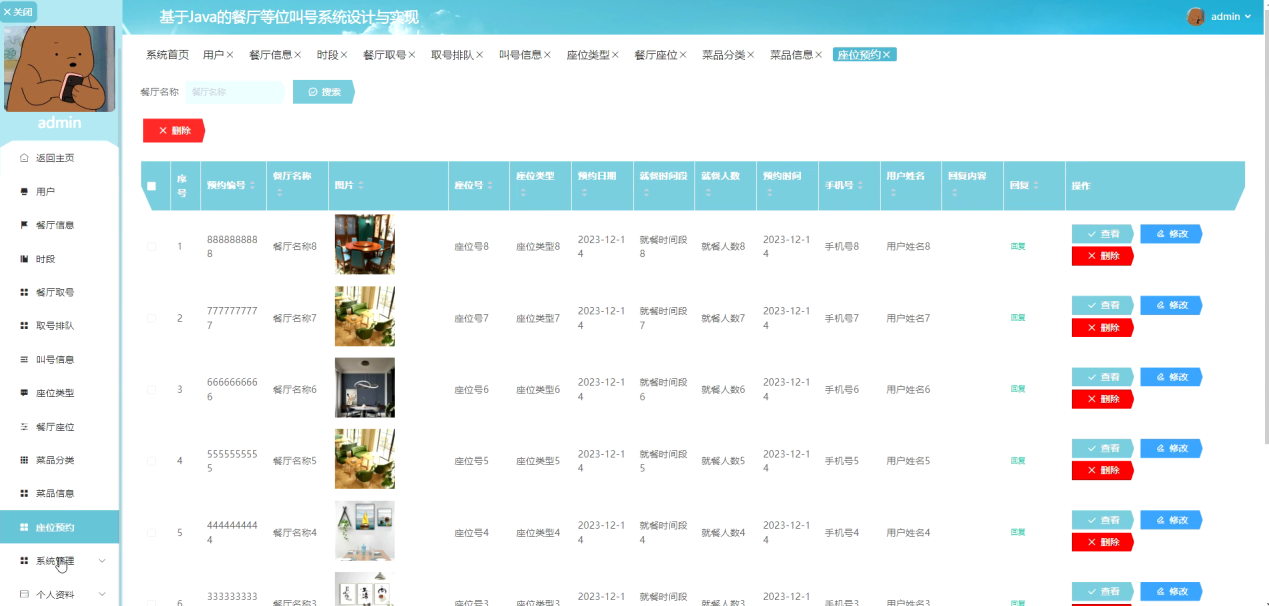Click the icon beside 餐厅座位 in sidebar
This screenshot has width=1269, height=606.
(24, 427)
